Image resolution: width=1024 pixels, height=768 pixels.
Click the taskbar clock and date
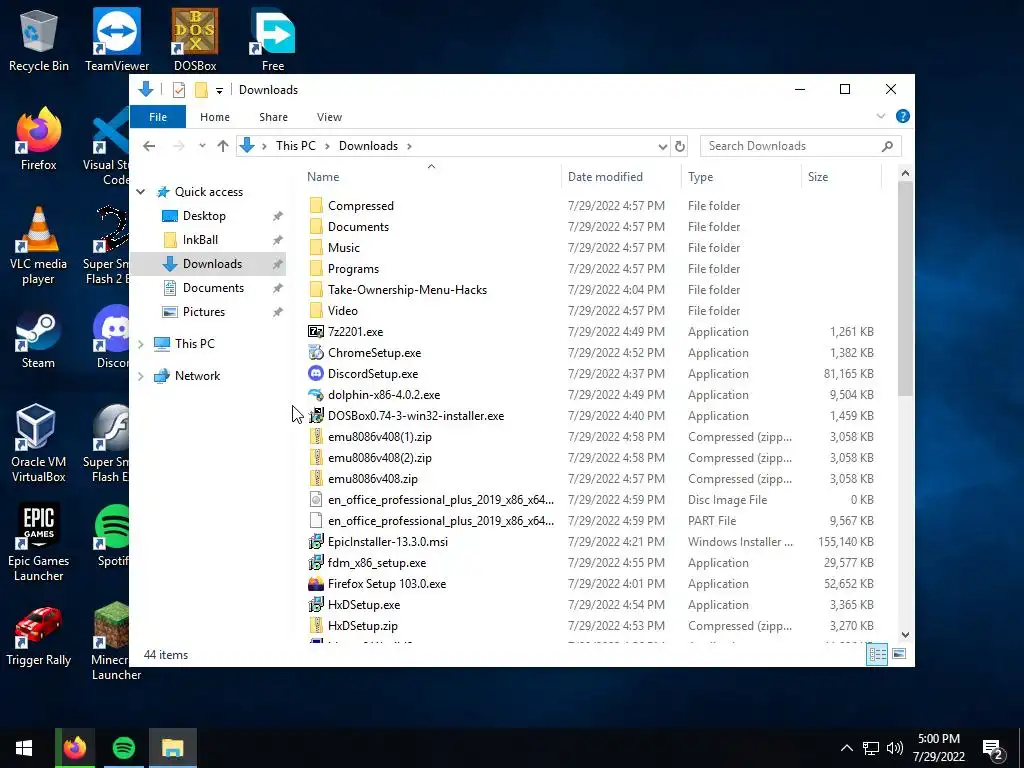[938, 748]
